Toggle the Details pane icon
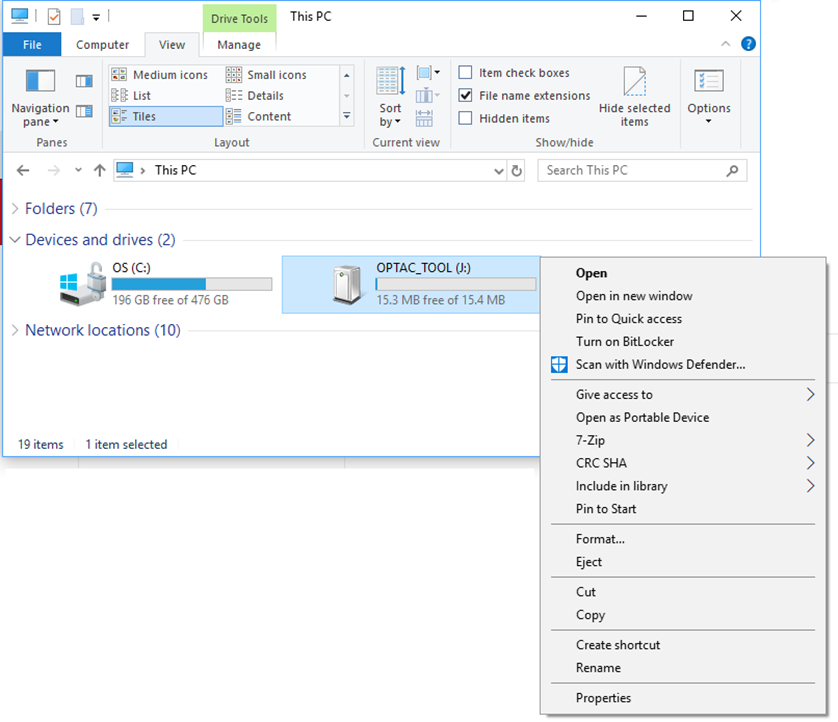838x722 pixels. pyautogui.click(x=84, y=111)
